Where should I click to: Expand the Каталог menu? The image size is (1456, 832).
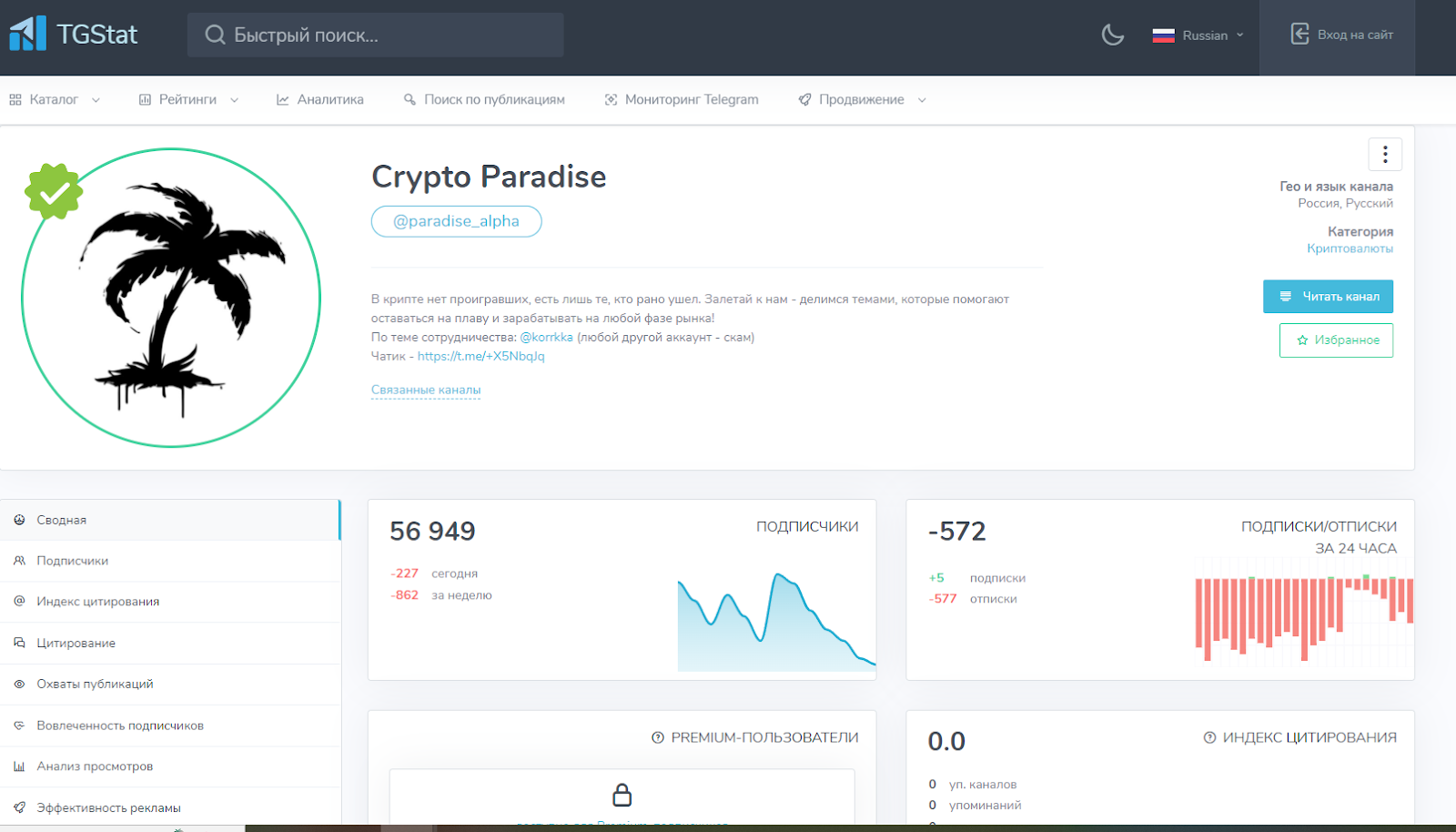tap(55, 100)
